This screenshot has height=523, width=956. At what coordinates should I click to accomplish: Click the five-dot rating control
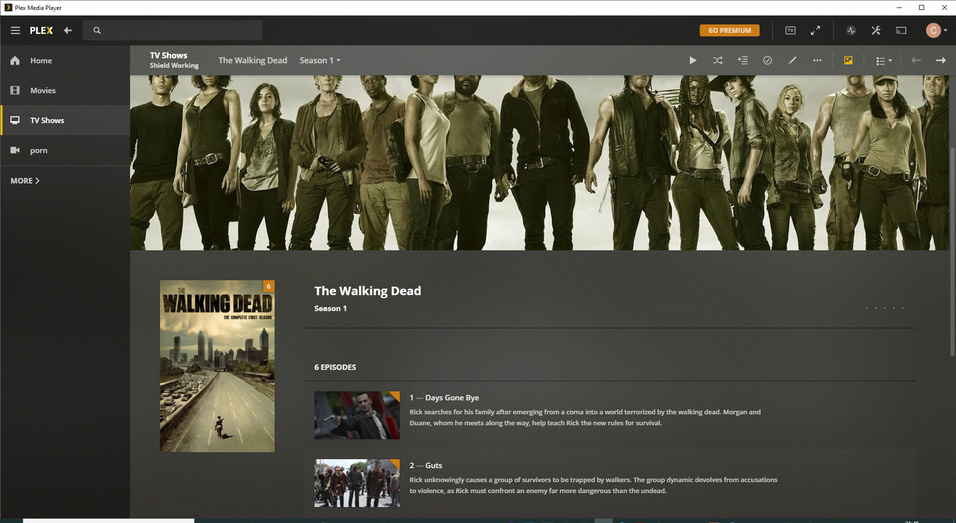[885, 308]
